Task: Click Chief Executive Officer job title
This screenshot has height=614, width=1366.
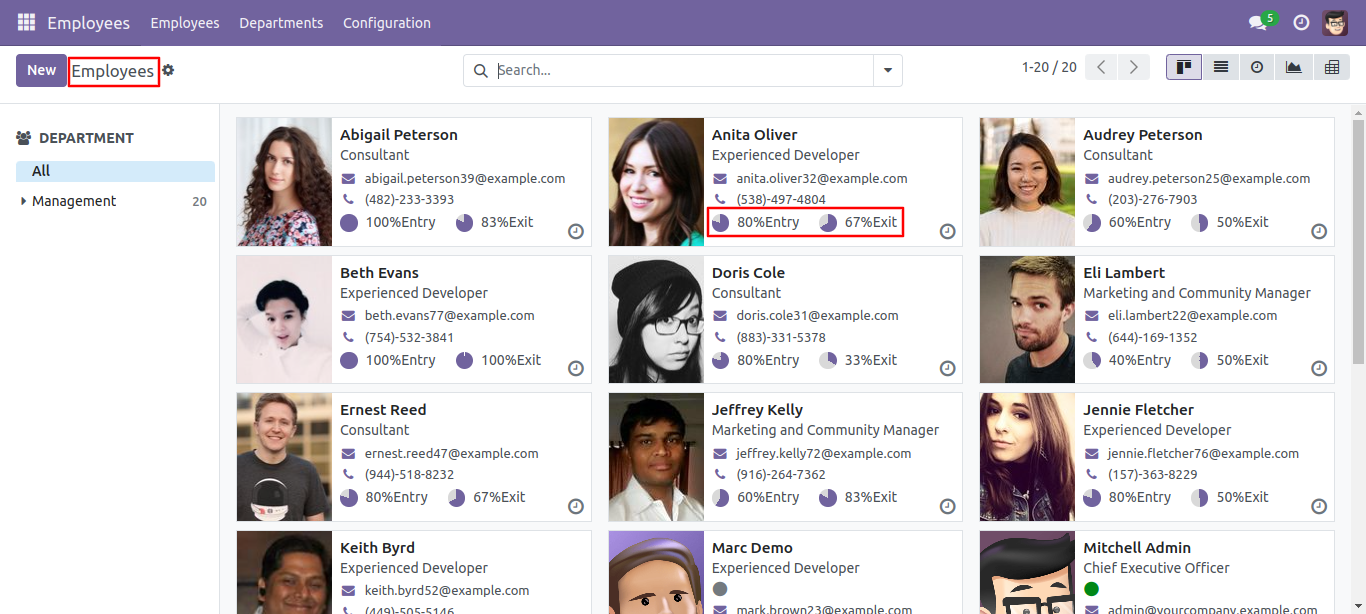Action: tap(1156, 568)
